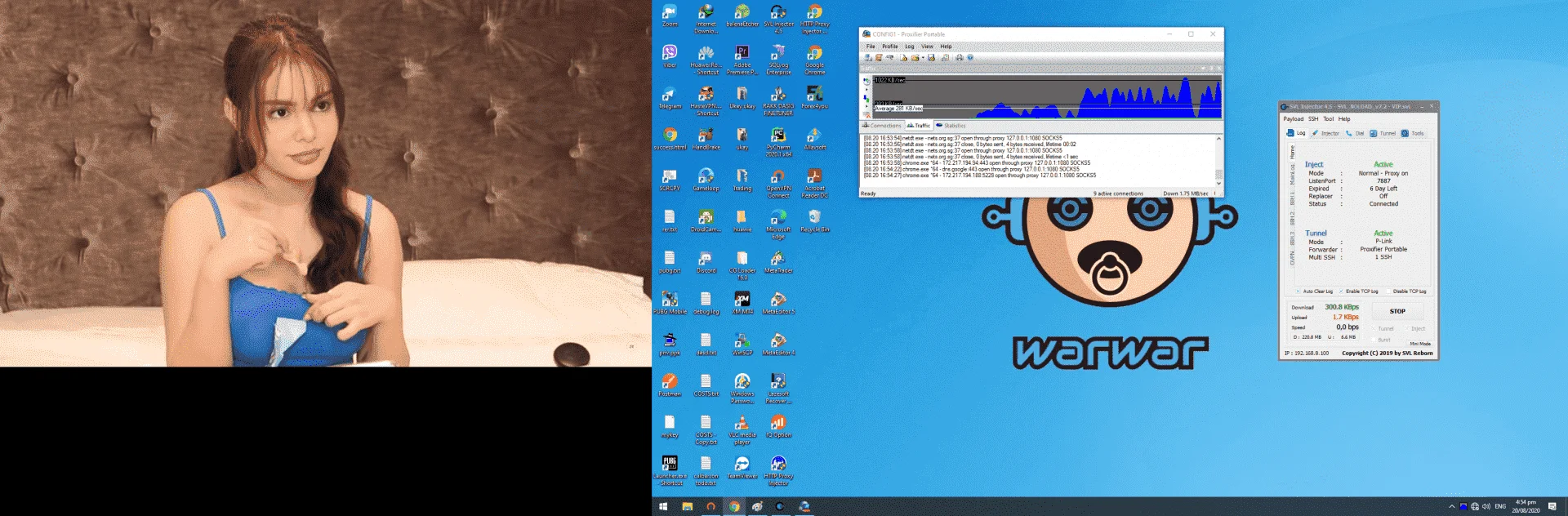Image resolution: width=1568 pixels, height=516 pixels.
Task: Open the Payload menu in SVL Injector
Action: (1294, 119)
